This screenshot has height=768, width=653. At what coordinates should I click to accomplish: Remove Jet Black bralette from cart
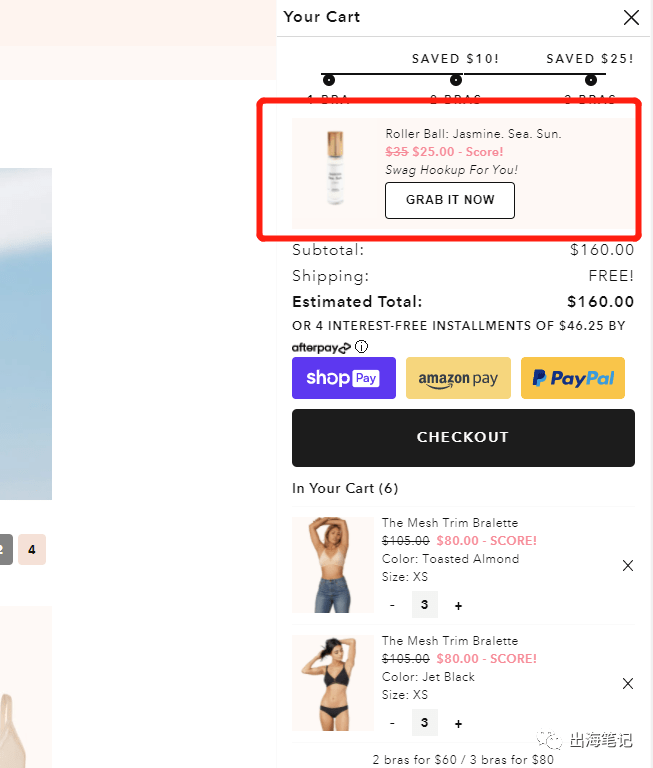tap(628, 683)
